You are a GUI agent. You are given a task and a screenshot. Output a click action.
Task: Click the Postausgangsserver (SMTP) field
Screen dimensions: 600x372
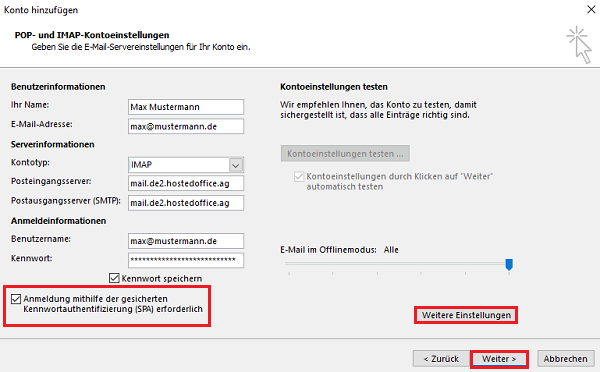click(x=186, y=203)
